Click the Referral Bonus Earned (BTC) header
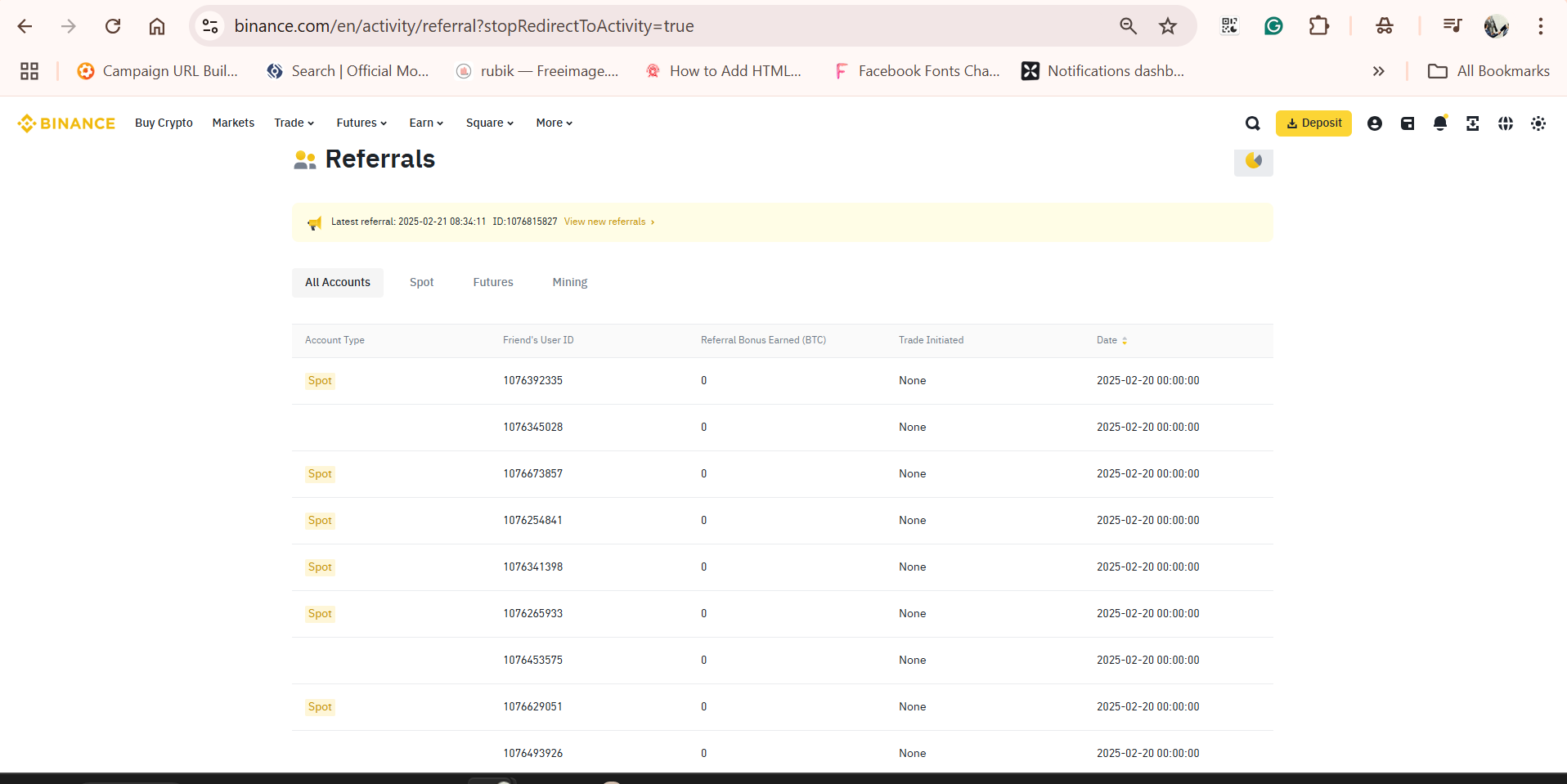Image resolution: width=1567 pixels, height=784 pixels. pyautogui.click(x=763, y=340)
